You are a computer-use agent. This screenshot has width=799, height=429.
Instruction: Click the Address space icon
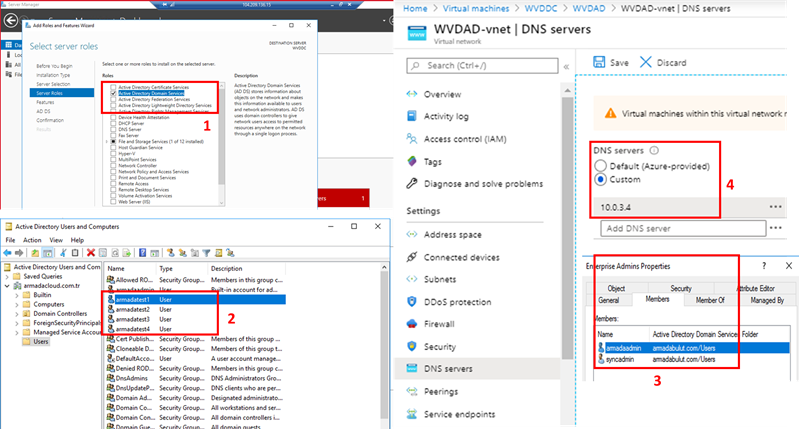coord(412,234)
